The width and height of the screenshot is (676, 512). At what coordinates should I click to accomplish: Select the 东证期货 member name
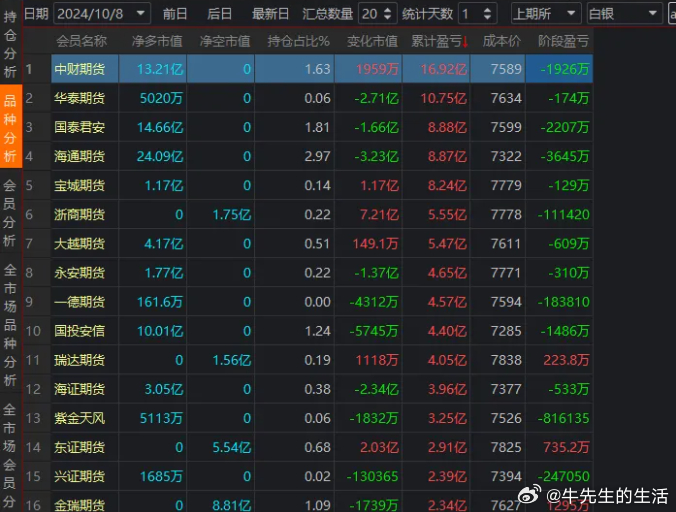tap(79, 447)
